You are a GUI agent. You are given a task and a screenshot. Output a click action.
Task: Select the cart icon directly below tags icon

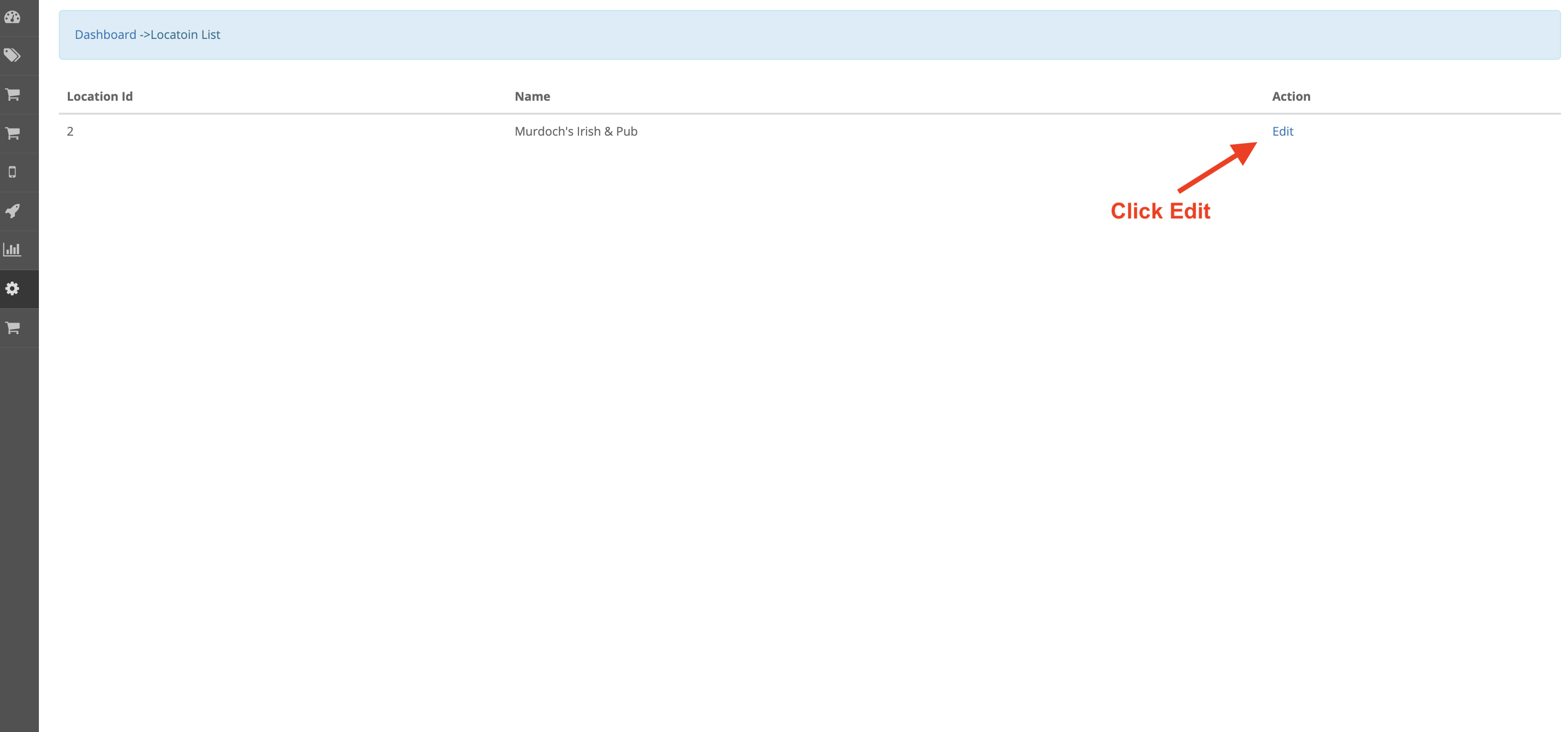pos(12,94)
